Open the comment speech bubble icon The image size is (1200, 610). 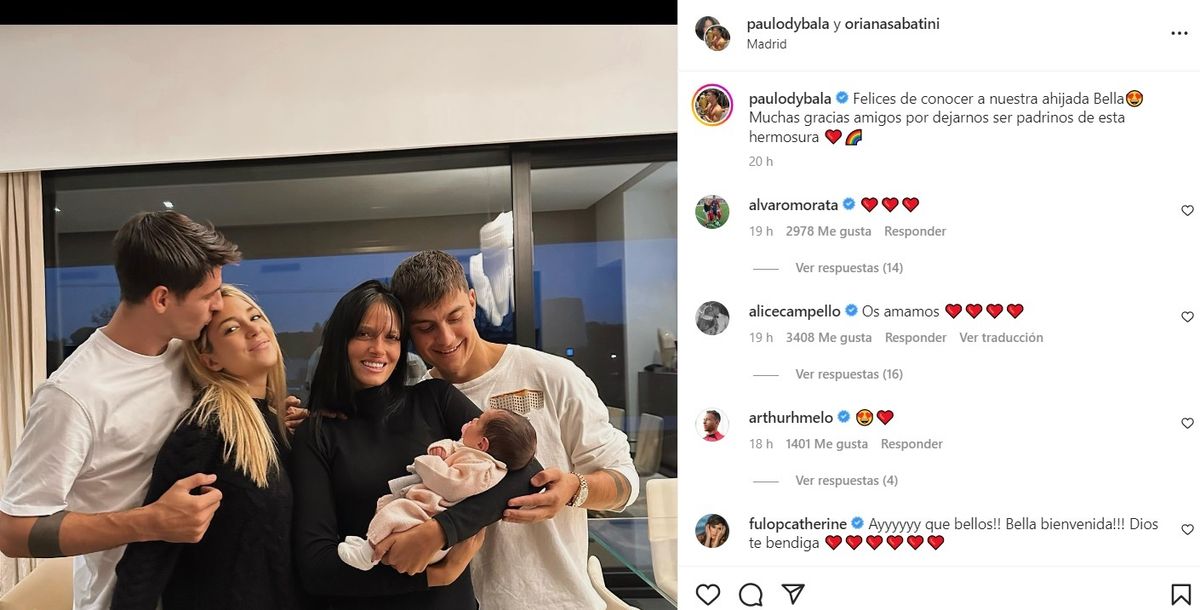point(750,594)
